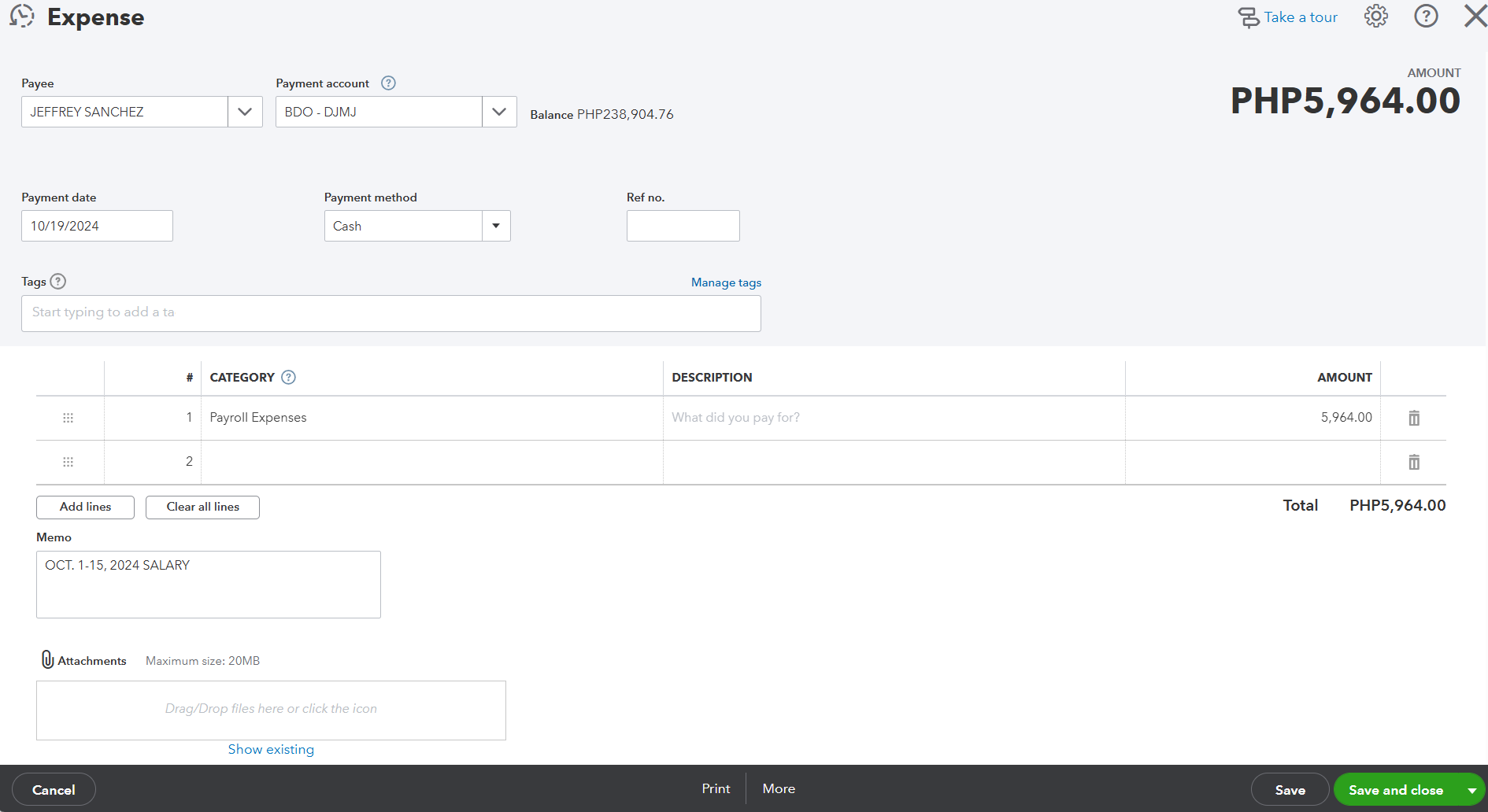Screen dimensions: 1488x812
Task: Open Save and close options arrow
Action: 1471,790
